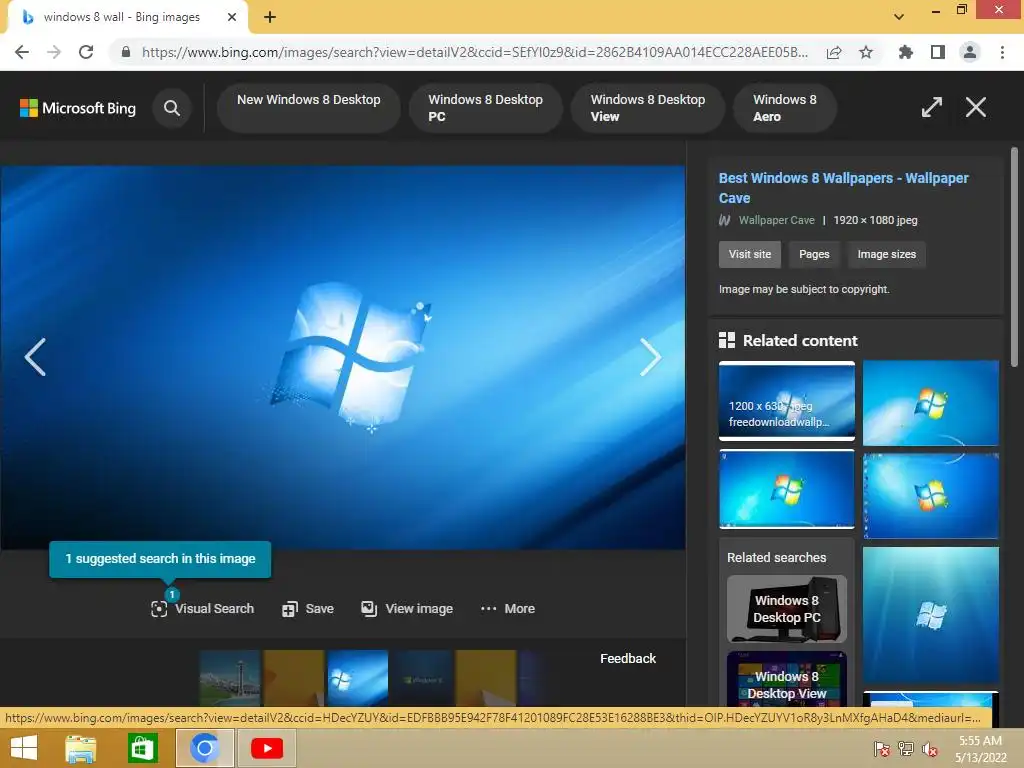Open the Windows Start button

pos(24,748)
